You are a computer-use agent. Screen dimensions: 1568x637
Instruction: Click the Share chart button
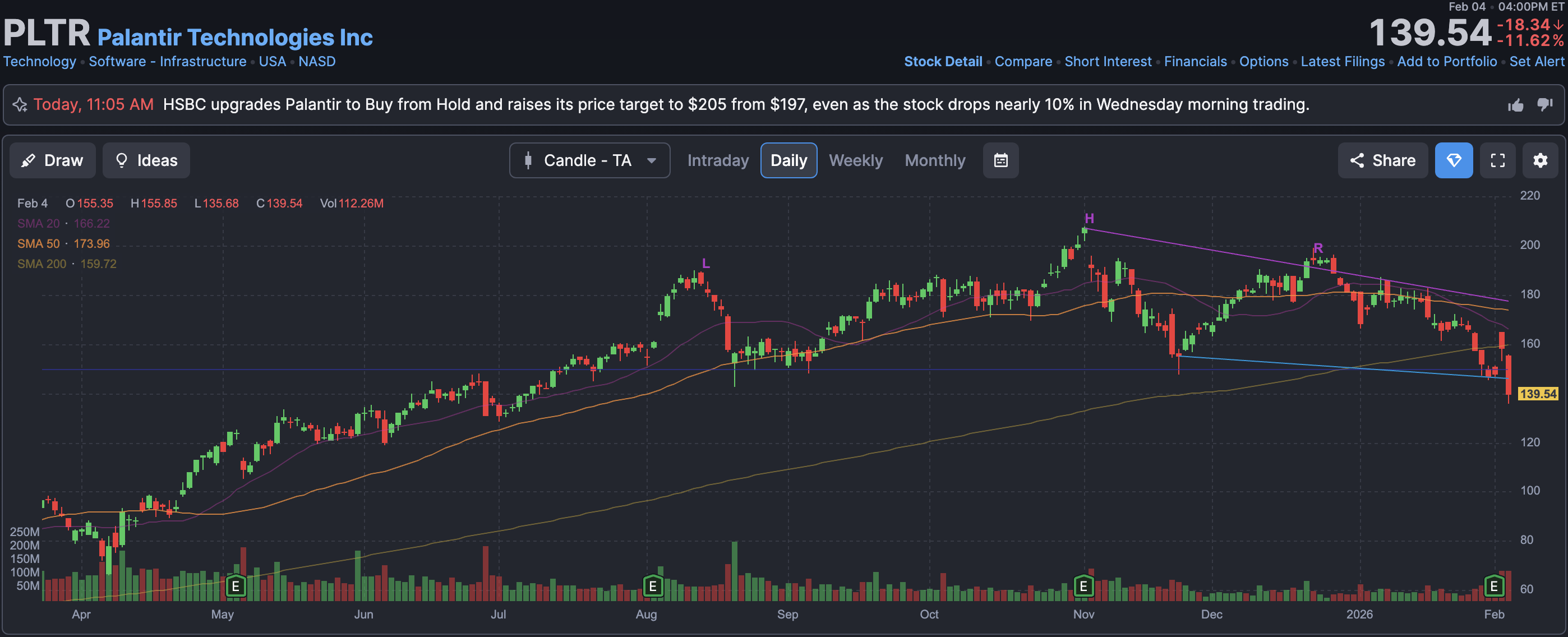1382,160
